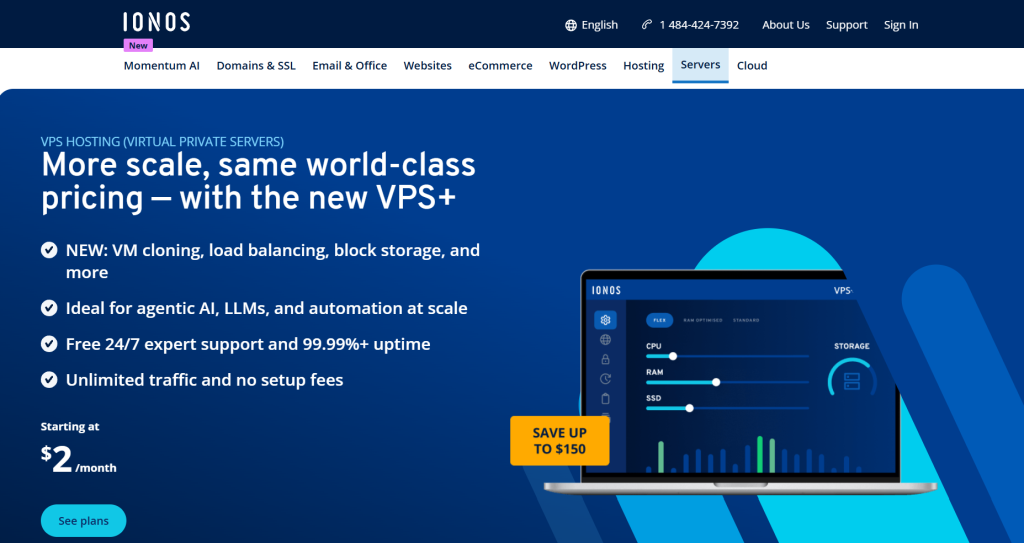Click the globe language icon
Screen dimensions: 1024x543
point(571,25)
